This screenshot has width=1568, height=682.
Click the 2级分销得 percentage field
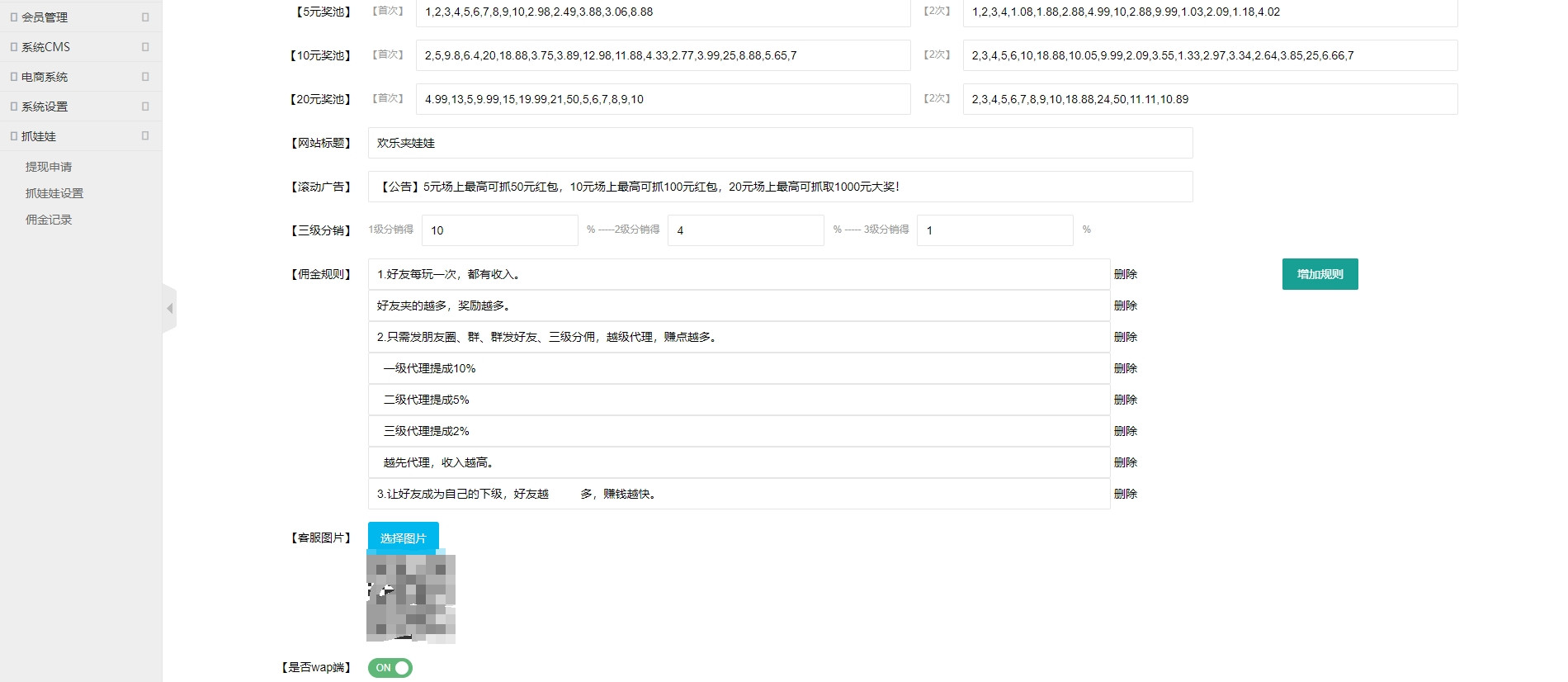[x=745, y=230]
